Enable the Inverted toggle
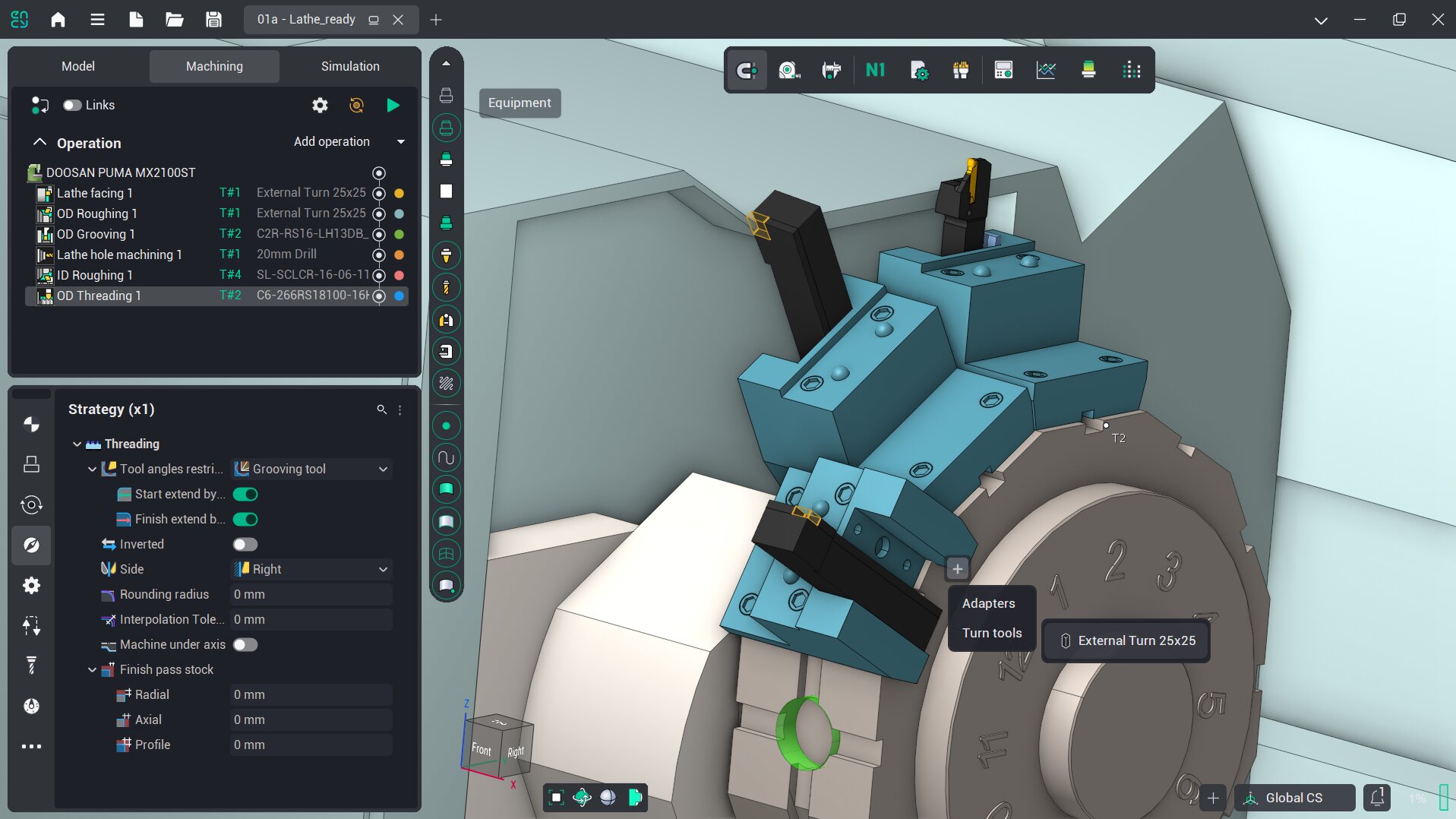Viewport: 1456px width, 819px height. pyautogui.click(x=245, y=545)
